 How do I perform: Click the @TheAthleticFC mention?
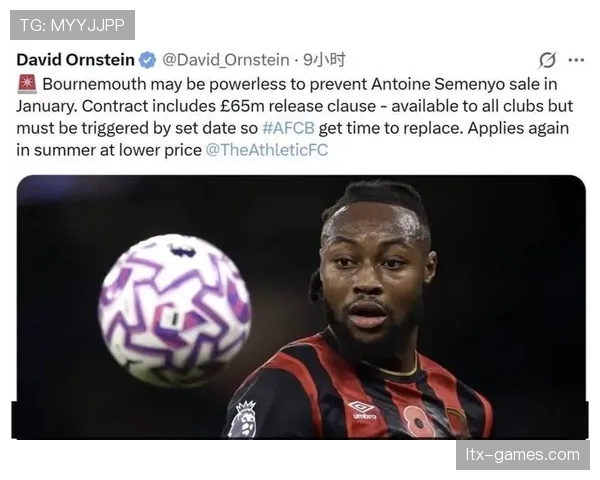pyautogui.click(x=267, y=150)
